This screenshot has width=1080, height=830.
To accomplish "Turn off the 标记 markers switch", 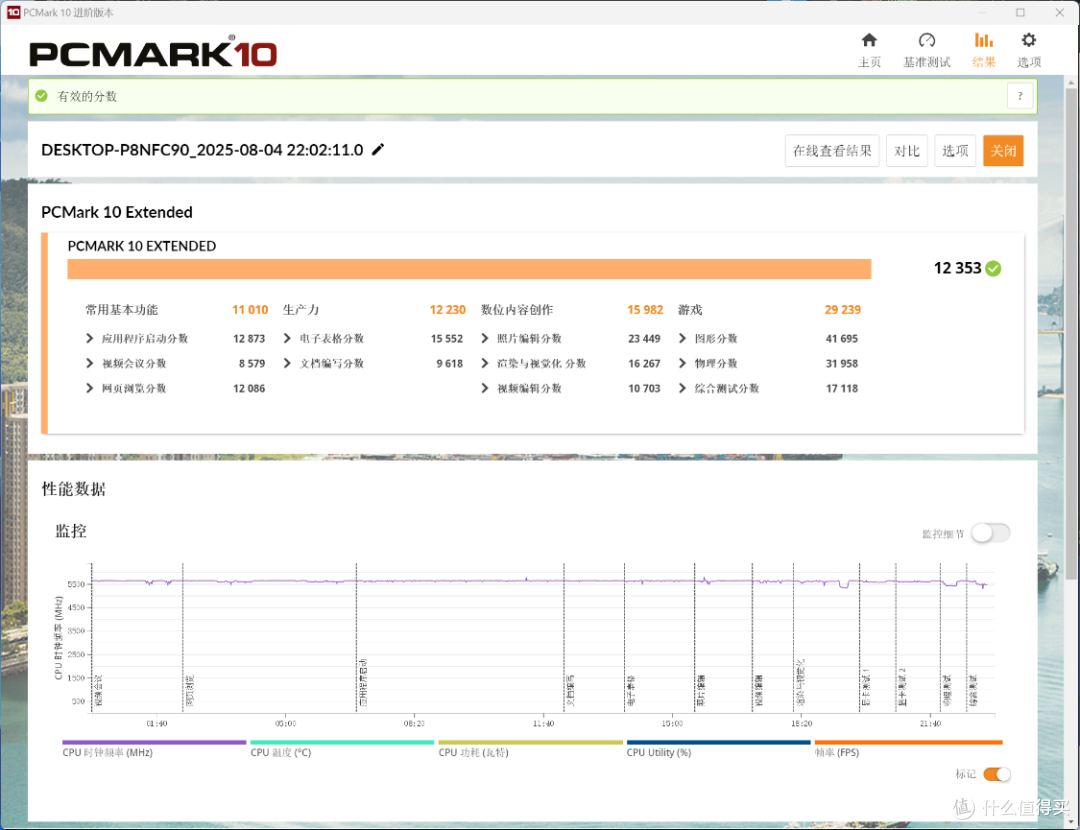I will pyautogui.click(x=997, y=774).
